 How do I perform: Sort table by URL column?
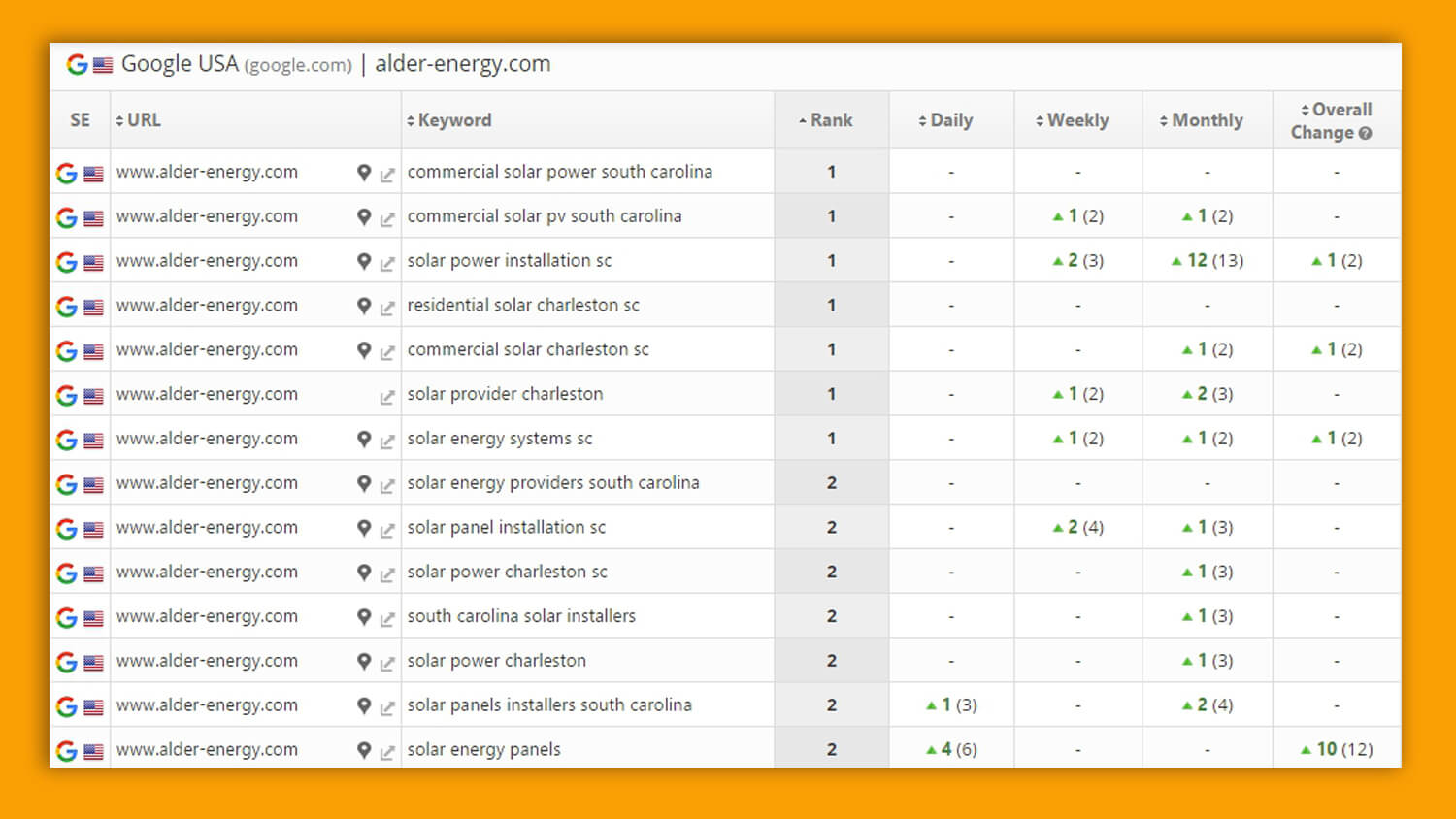[138, 120]
